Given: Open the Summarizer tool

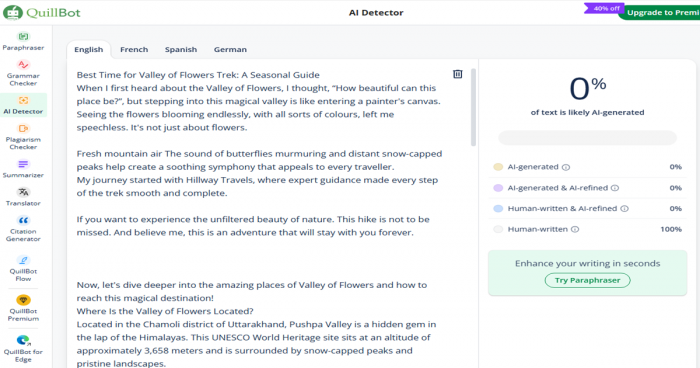Looking at the screenshot, I should coord(23,169).
